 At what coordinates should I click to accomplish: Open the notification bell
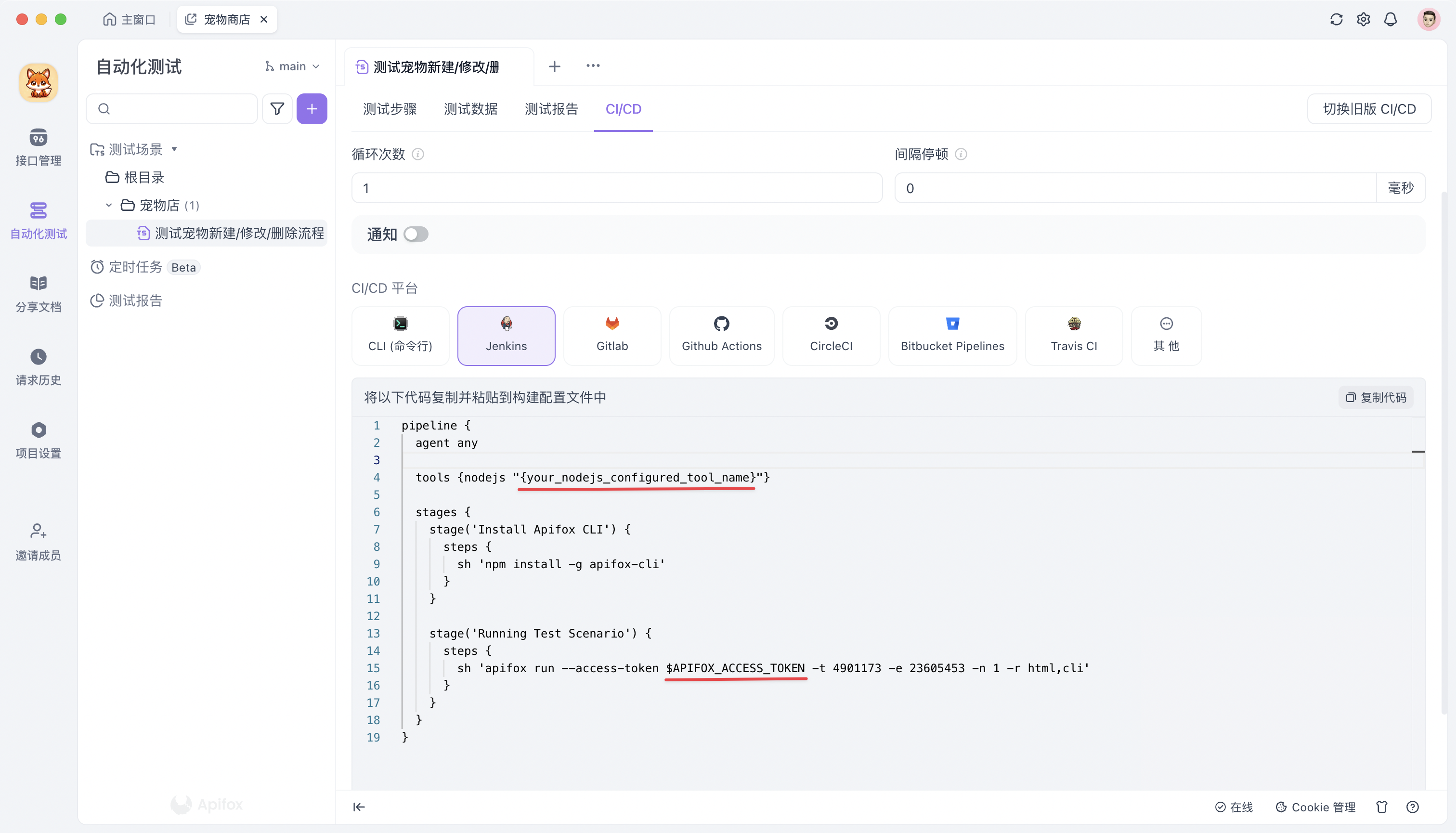pos(1390,19)
